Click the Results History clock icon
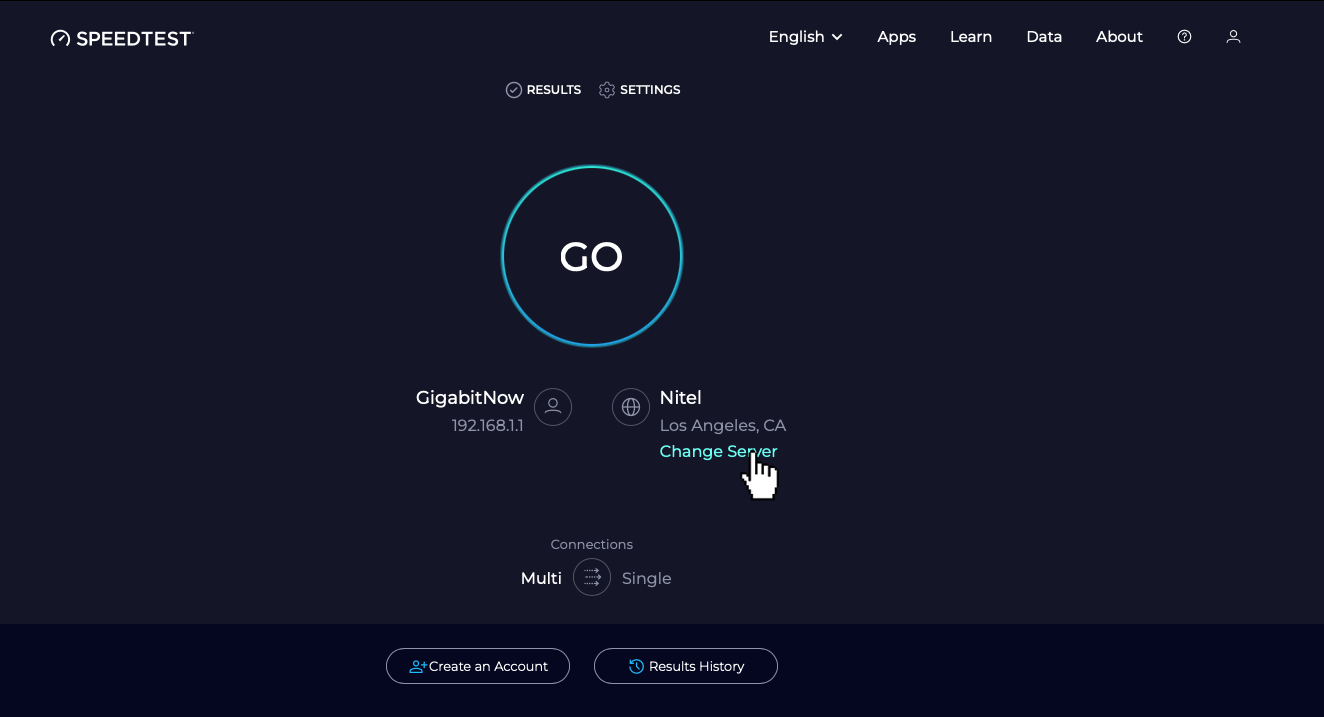 pos(636,666)
